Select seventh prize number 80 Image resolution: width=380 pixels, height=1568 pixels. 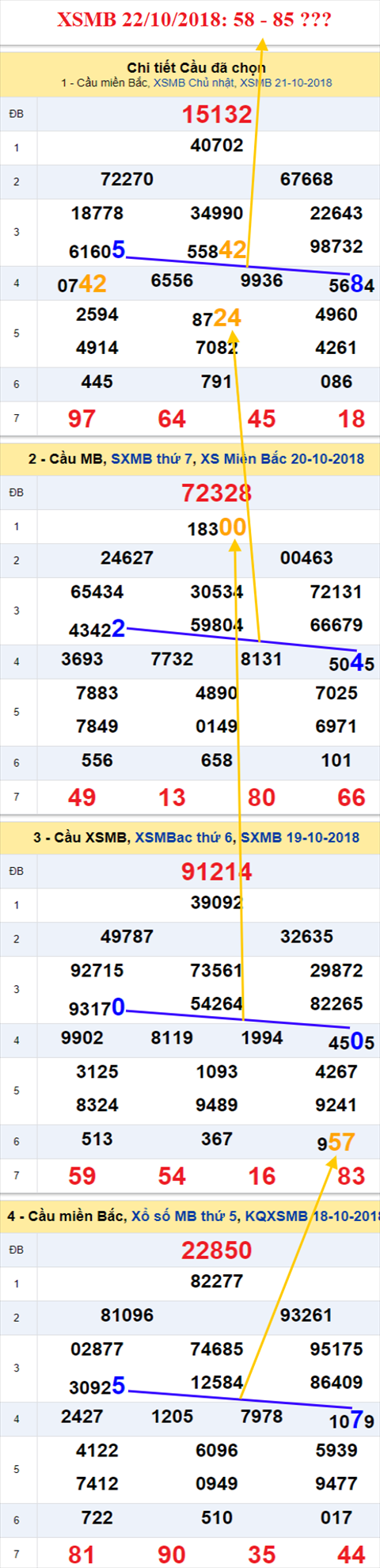tap(261, 797)
